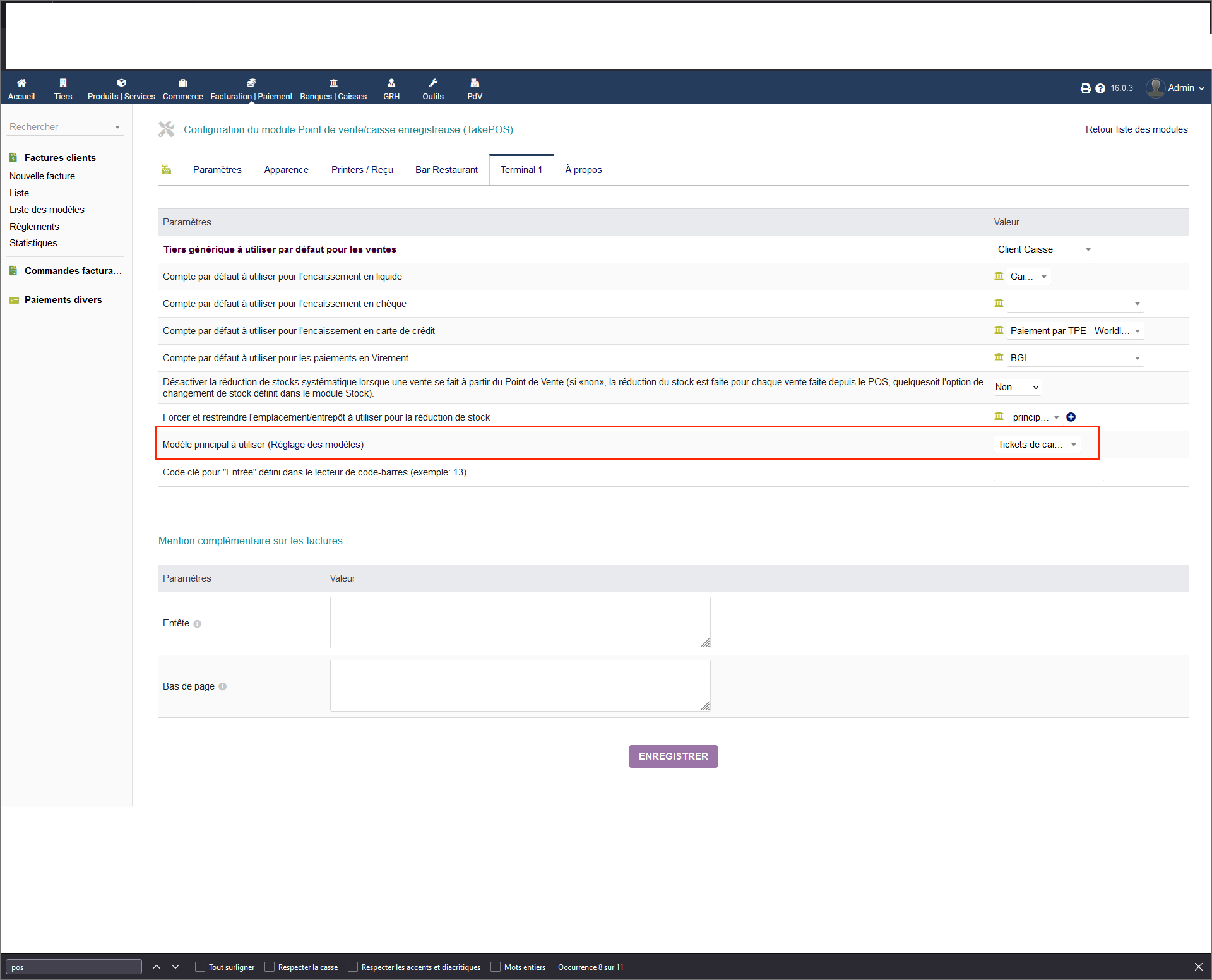Viewport: 1212px width, 980px height.
Task: Switch to the 'Bar Restaurant' tab
Action: pyautogui.click(x=446, y=169)
